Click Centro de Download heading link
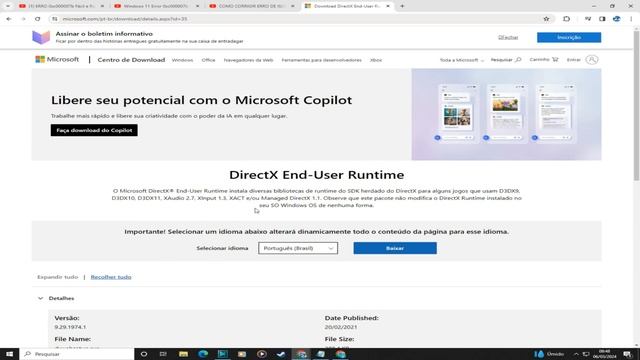Image resolution: width=640 pixels, height=360 pixels. (131, 60)
